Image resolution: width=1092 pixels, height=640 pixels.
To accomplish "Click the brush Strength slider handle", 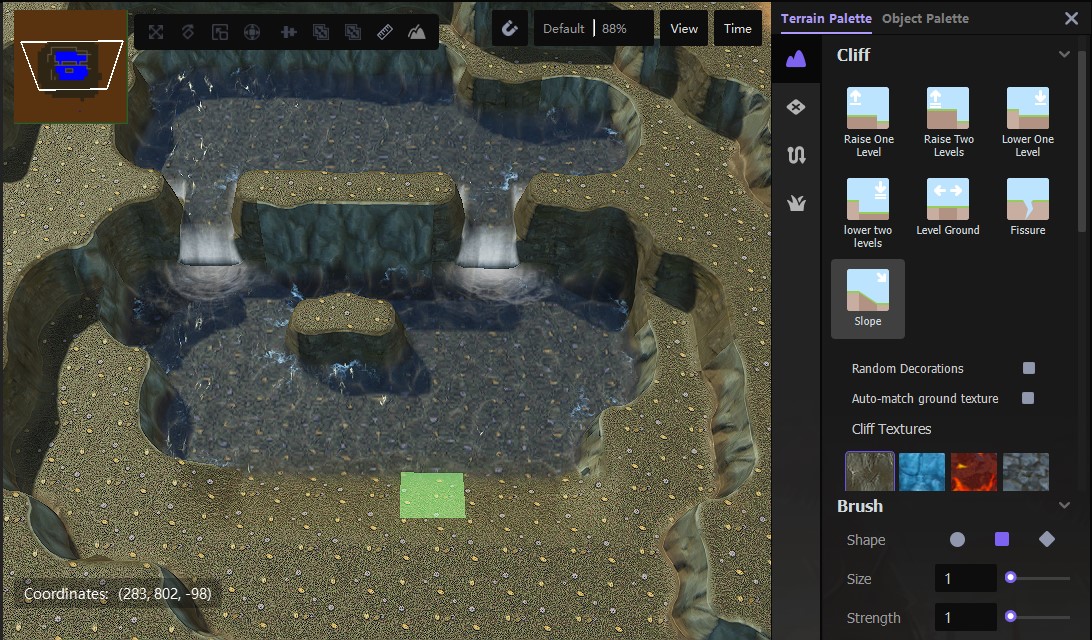I will 1011,616.
